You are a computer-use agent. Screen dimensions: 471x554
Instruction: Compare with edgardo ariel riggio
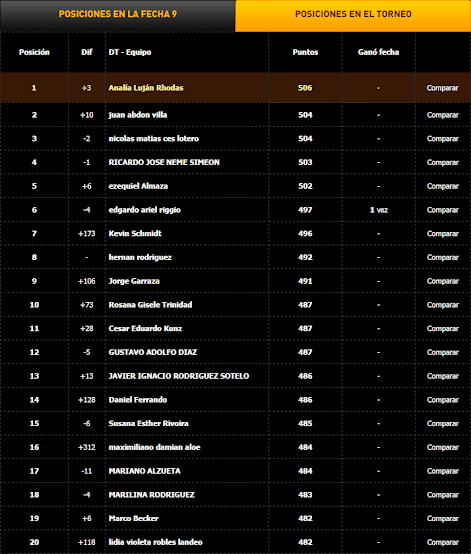click(442, 210)
